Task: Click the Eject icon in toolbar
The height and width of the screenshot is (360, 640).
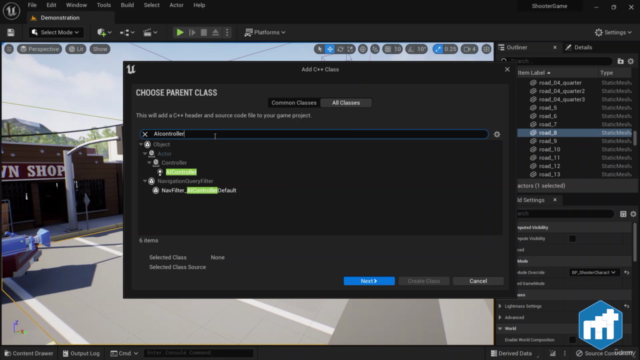Action: (216, 32)
